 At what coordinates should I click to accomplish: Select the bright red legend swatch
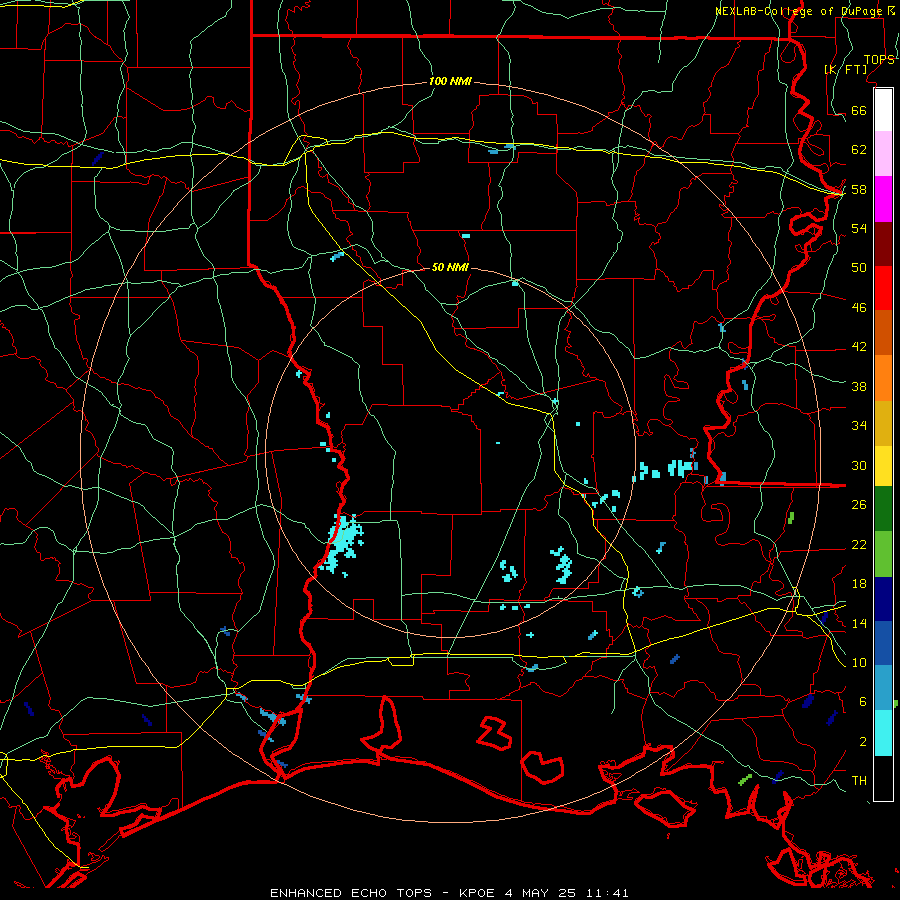883,288
